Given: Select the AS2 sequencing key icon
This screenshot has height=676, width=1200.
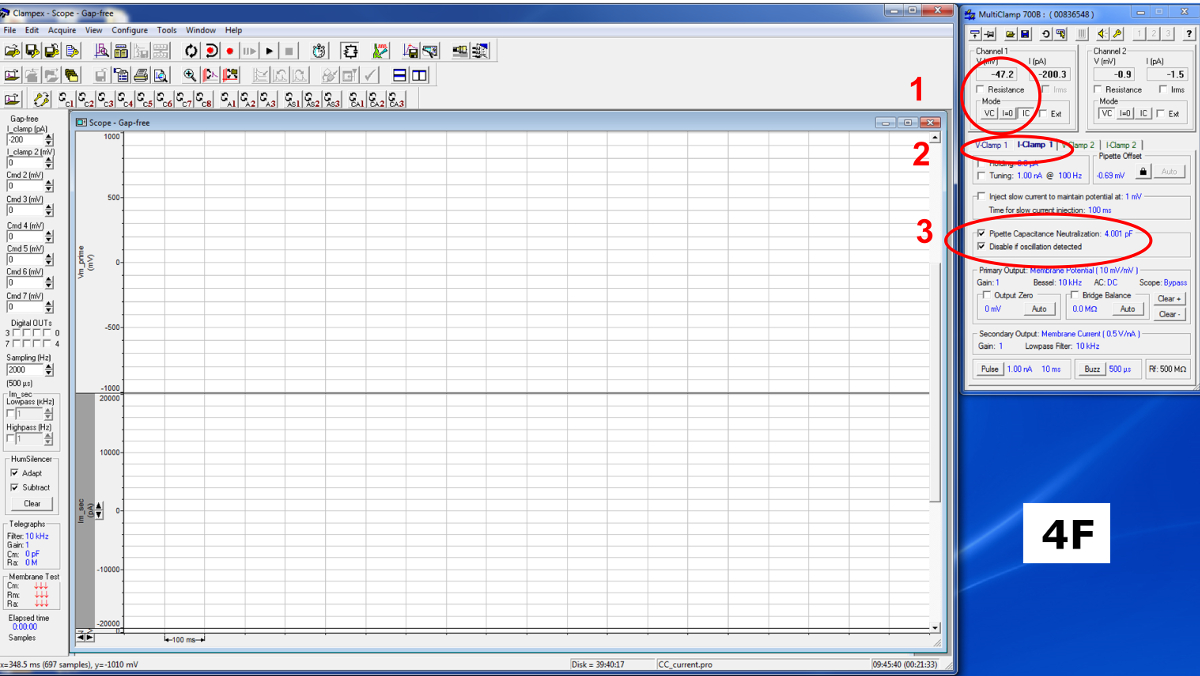Looking at the screenshot, I should (312, 99).
